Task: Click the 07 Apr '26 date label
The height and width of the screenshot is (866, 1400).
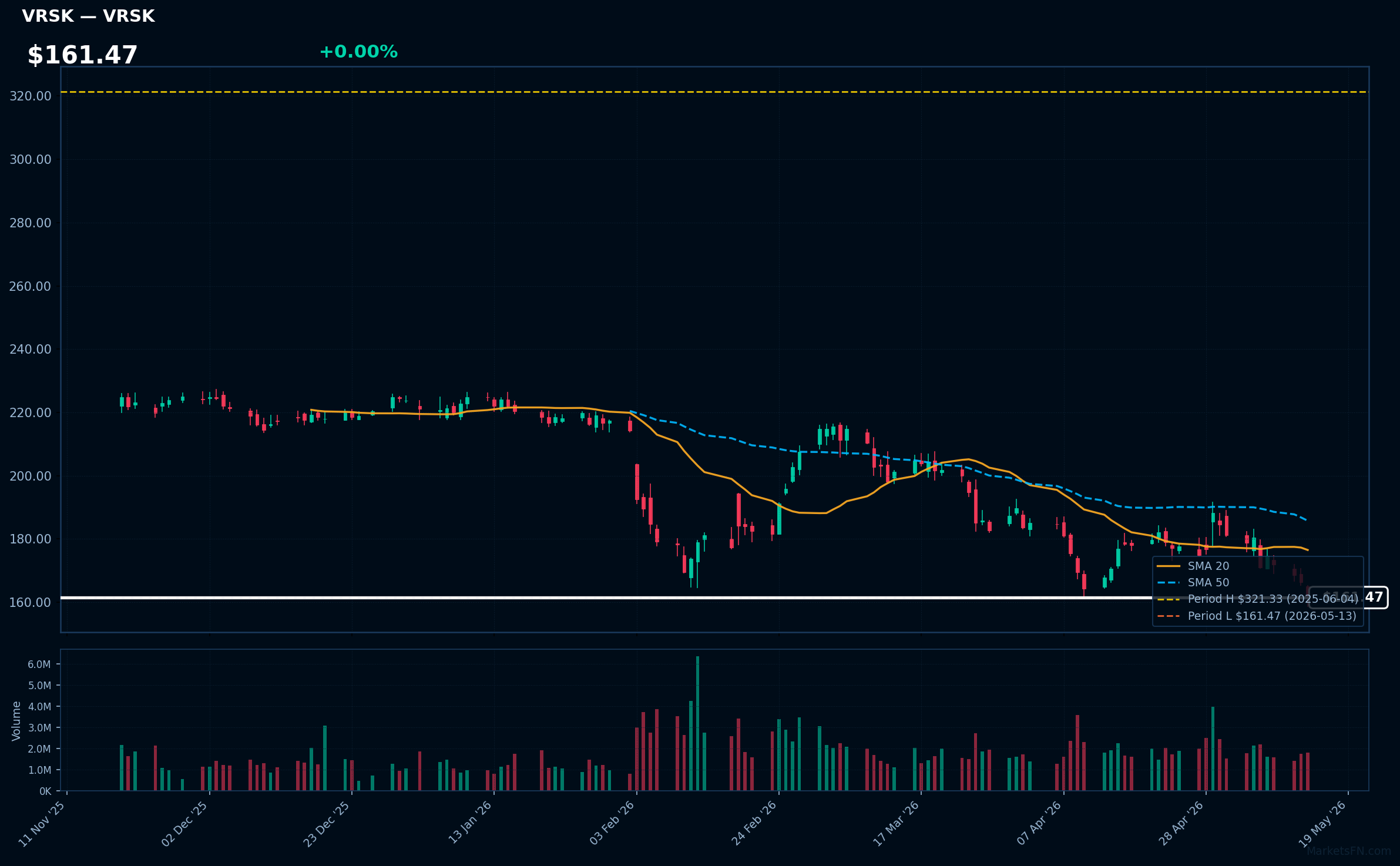Action: pos(1039,824)
